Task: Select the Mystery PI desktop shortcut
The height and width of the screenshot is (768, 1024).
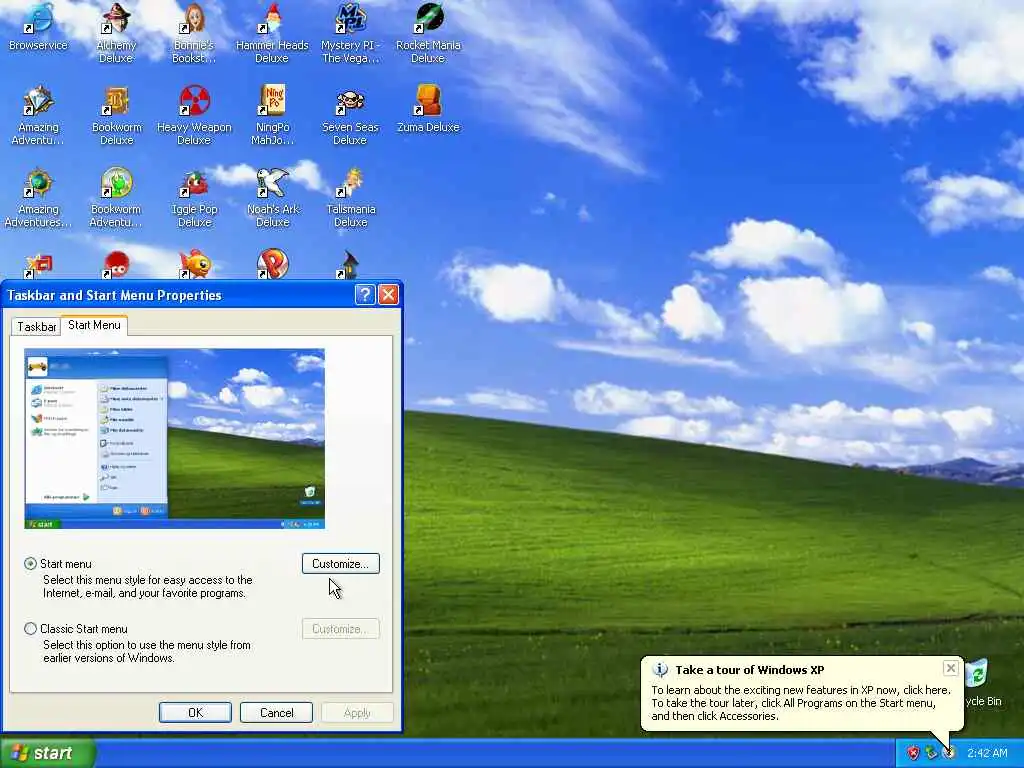Action: (x=351, y=33)
